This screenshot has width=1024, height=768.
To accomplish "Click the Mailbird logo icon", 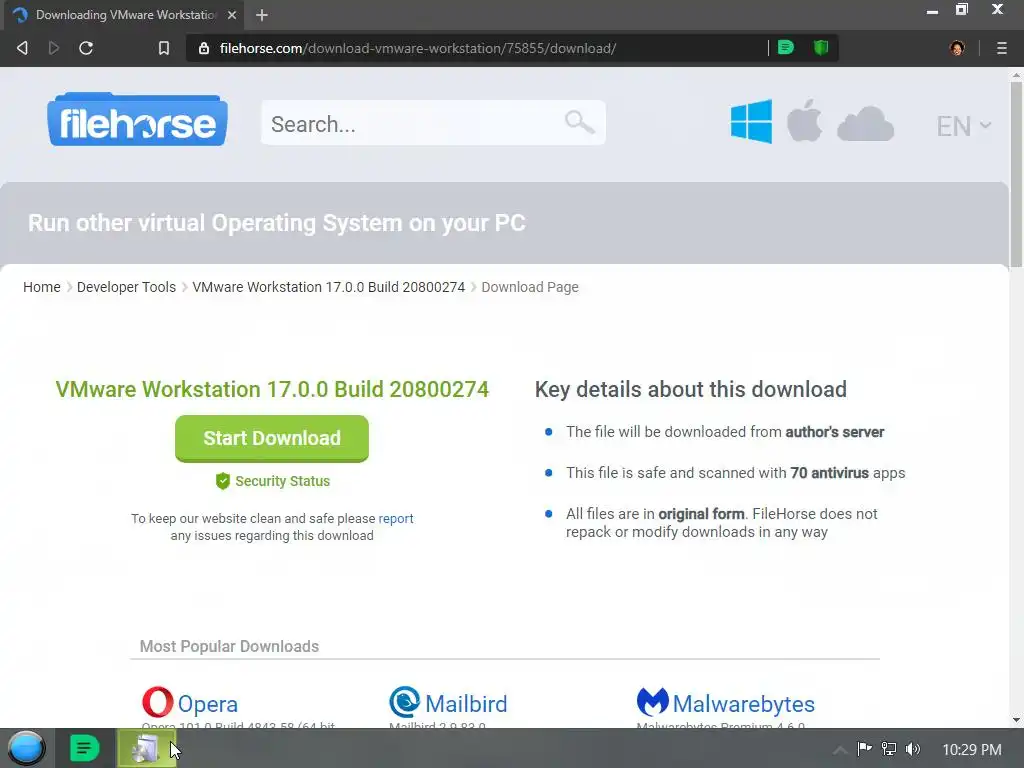I will coord(405,702).
